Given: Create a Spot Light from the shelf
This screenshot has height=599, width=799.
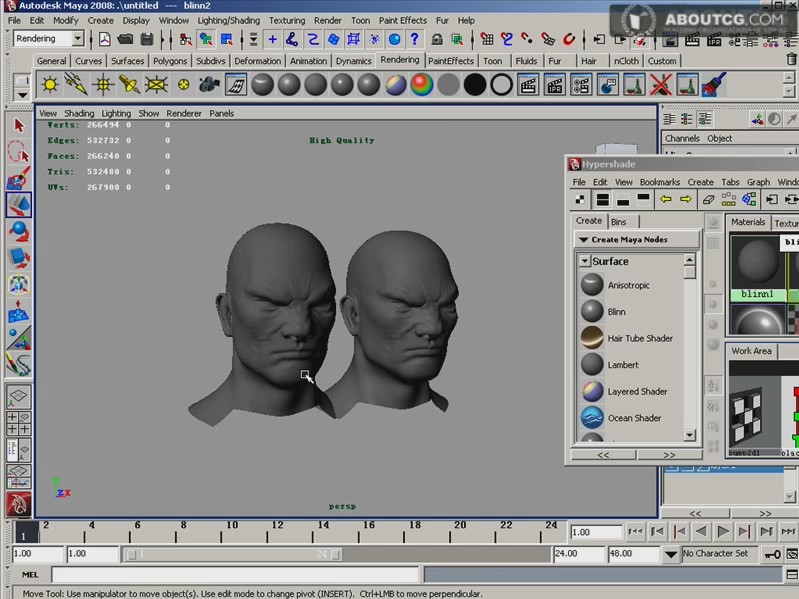Looking at the screenshot, I should (x=129, y=85).
